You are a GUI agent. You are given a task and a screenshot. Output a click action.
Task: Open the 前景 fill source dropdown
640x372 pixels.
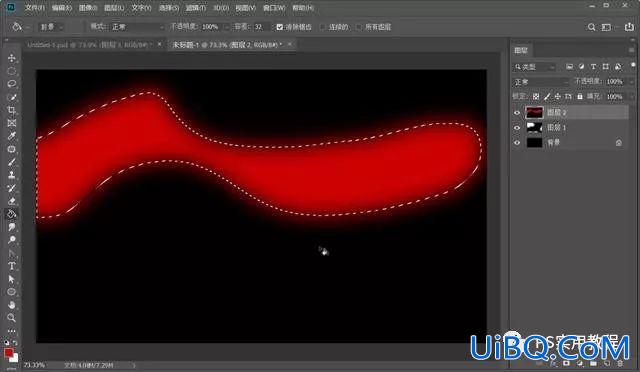click(x=51, y=27)
